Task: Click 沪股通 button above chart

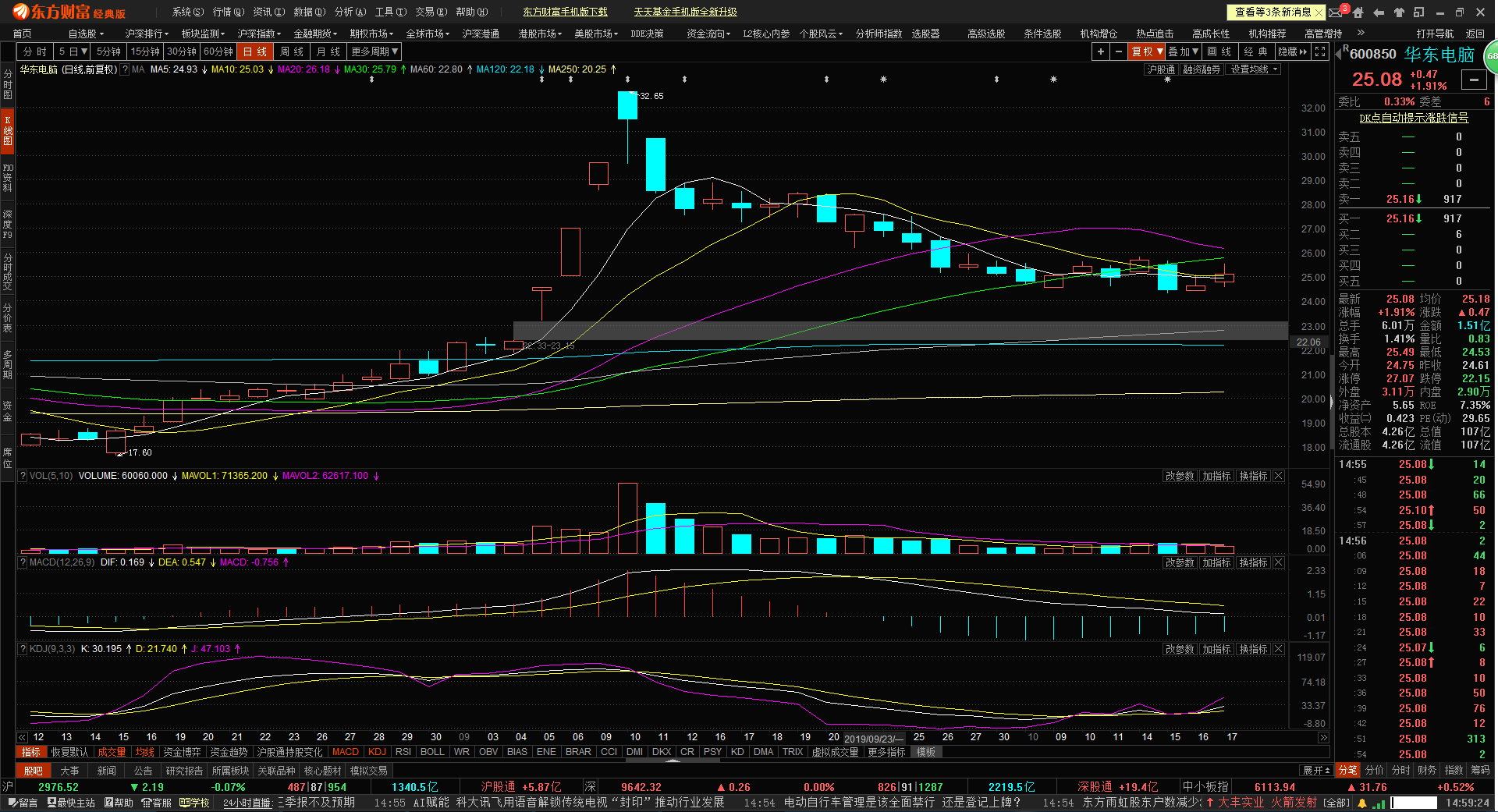Action: click(x=1161, y=69)
